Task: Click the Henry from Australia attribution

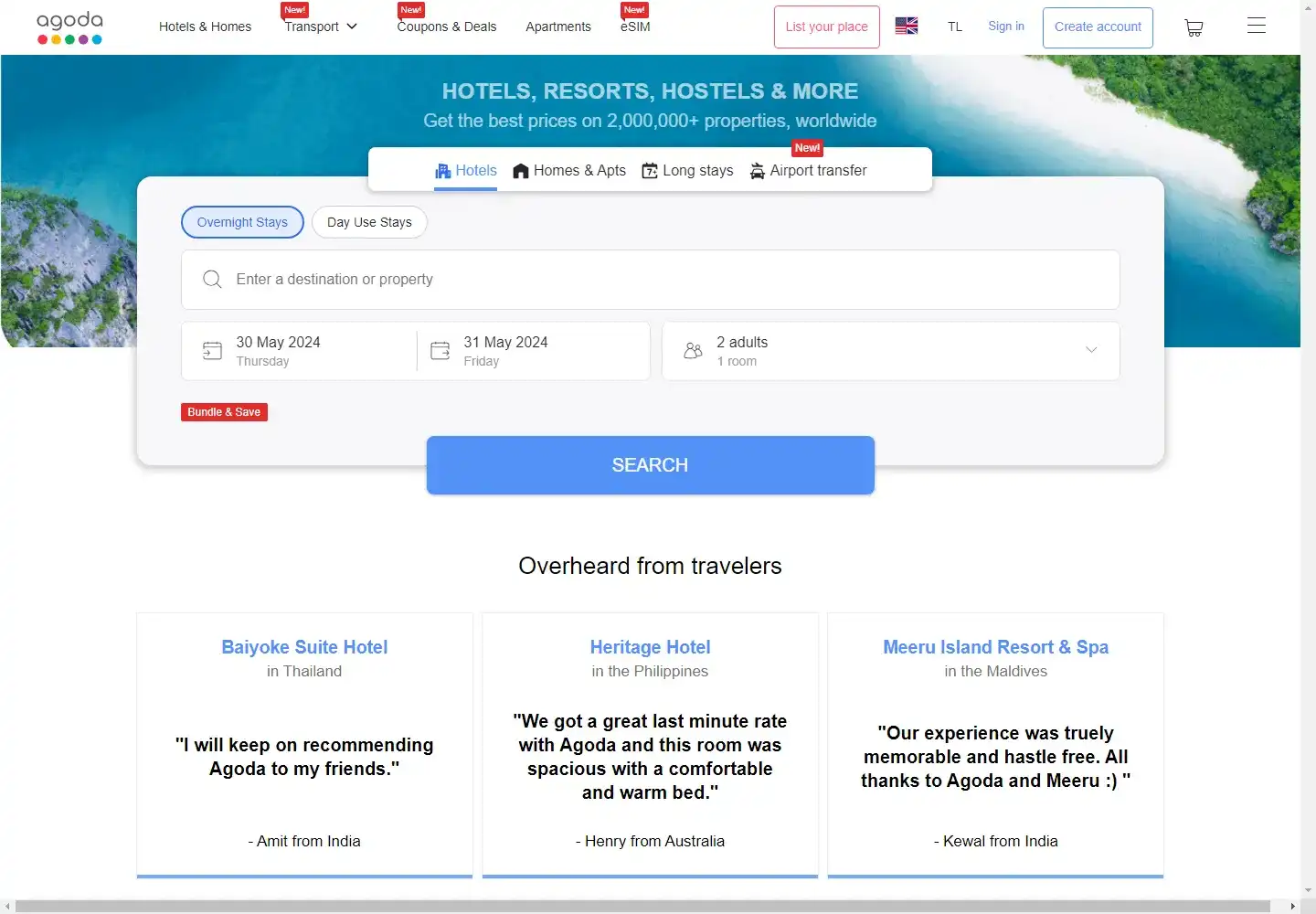Action: (650, 841)
